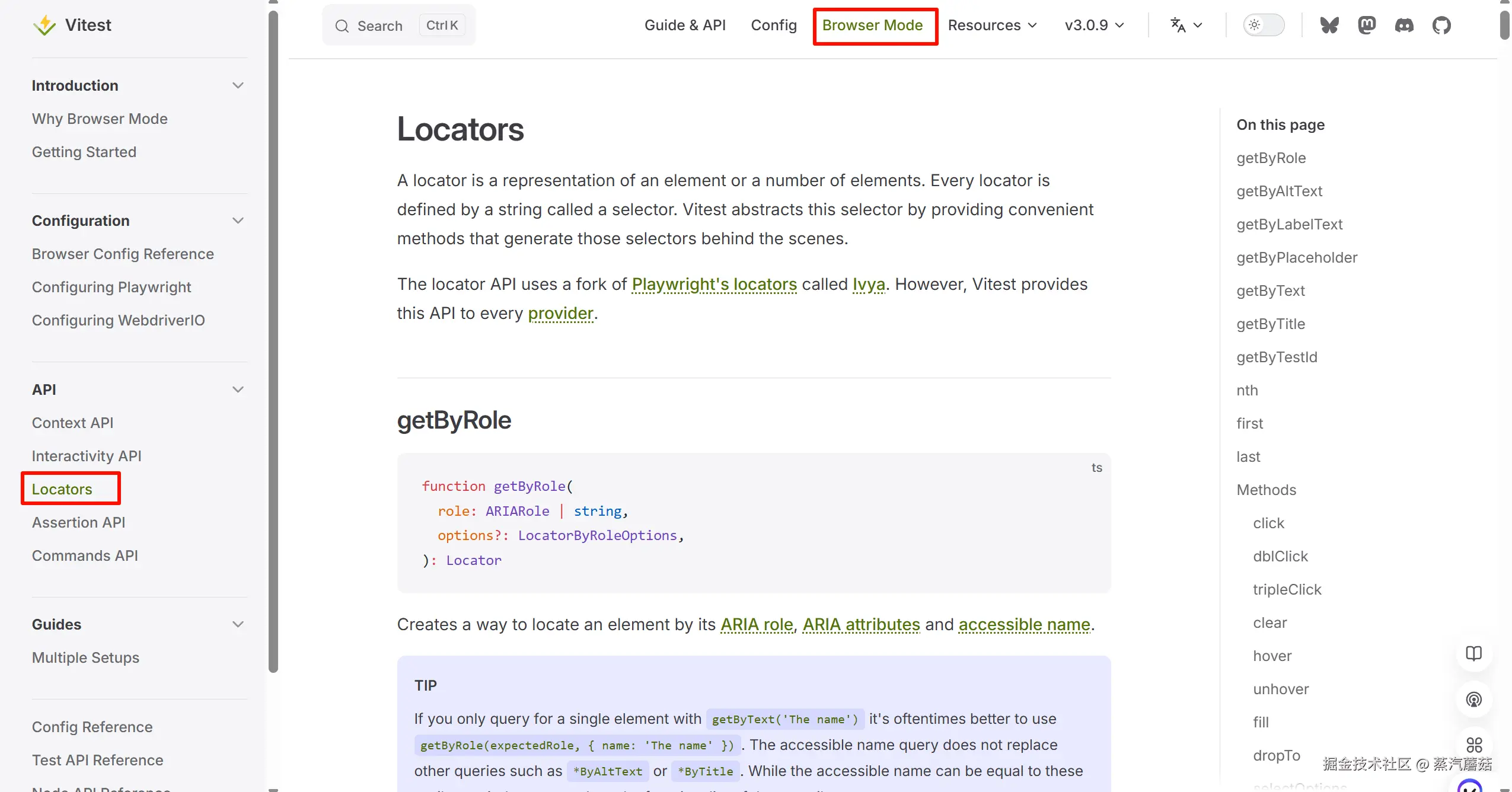
Task: Click the floating open-book icon button
Action: pos(1473,653)
